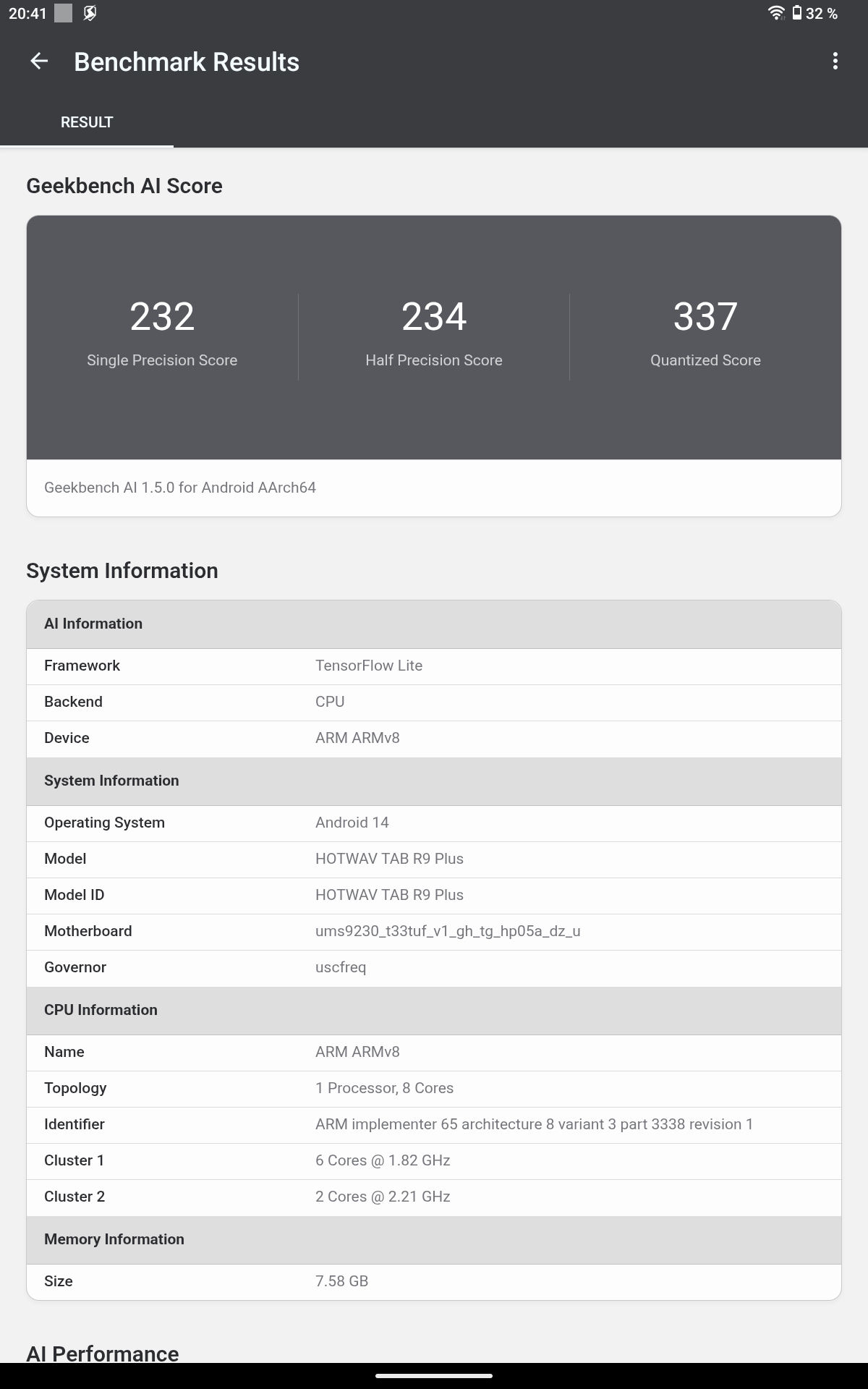Select the Backend CPU row
Image resolution: width=868 pixels, height=1389 pixels.
coord(434,702)
